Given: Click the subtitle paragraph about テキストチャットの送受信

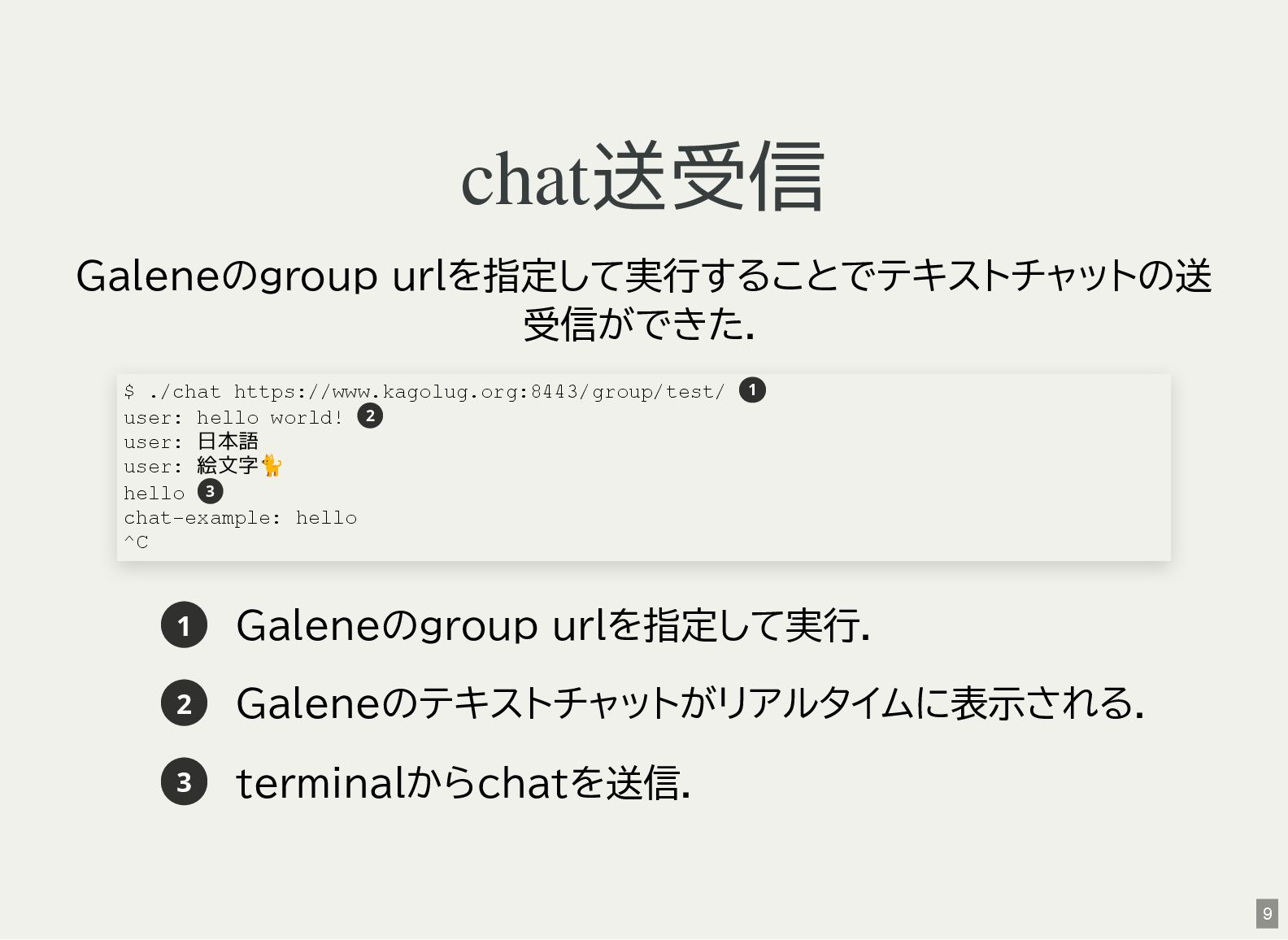Looking at the screenshot, I should (x=643, y=299).
